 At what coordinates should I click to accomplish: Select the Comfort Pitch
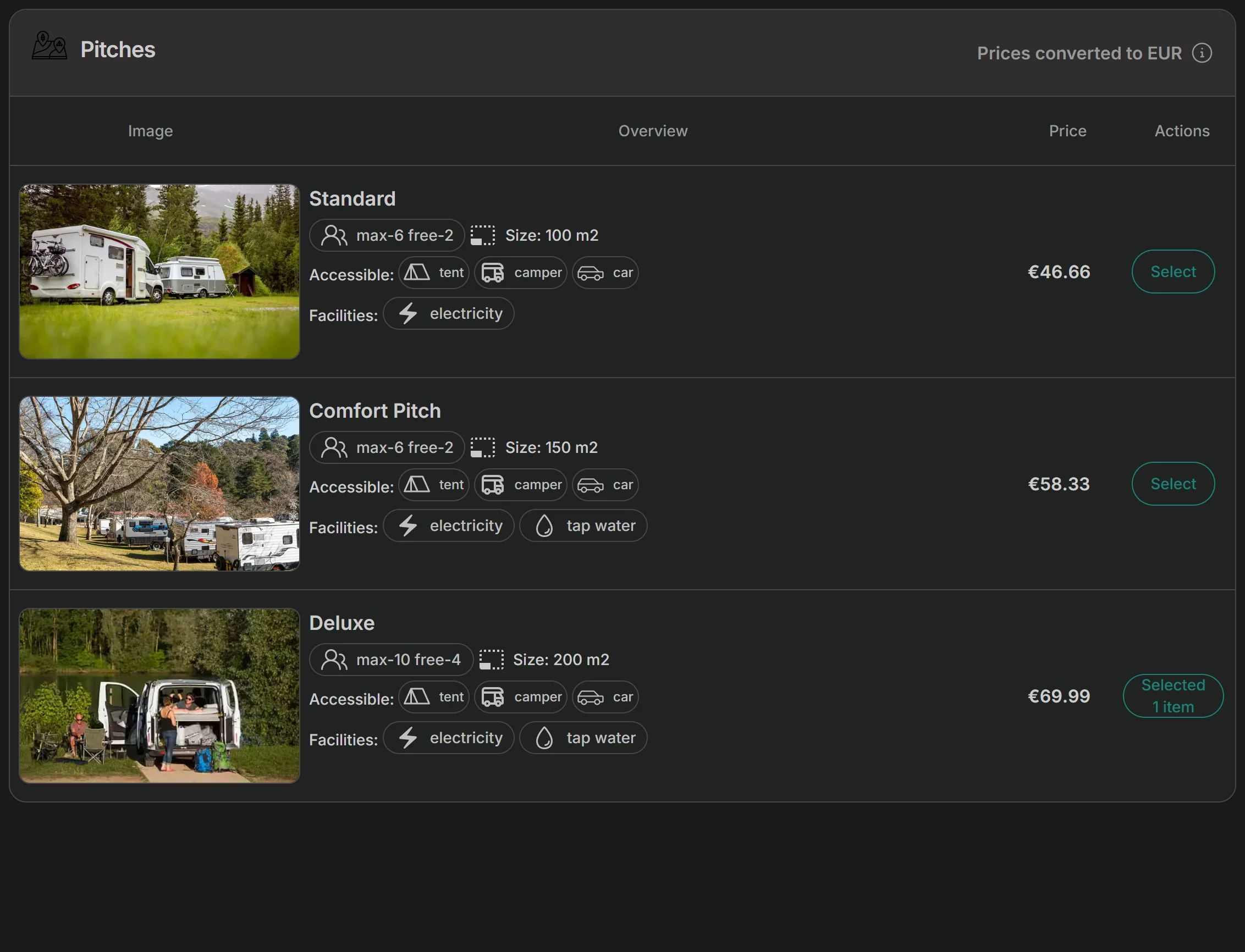coord(1173,484)
